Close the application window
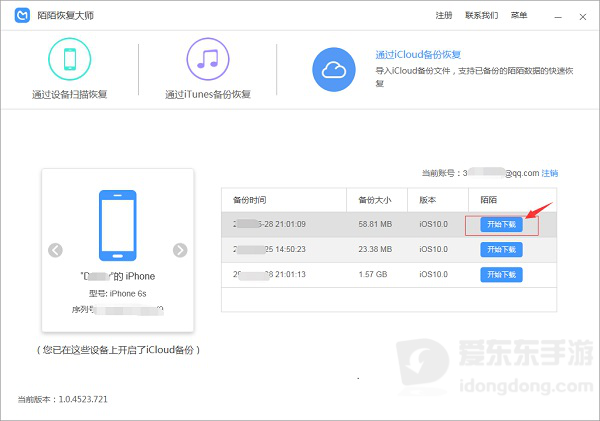Screen dimensions: 600x421 [x=583, y=17]
